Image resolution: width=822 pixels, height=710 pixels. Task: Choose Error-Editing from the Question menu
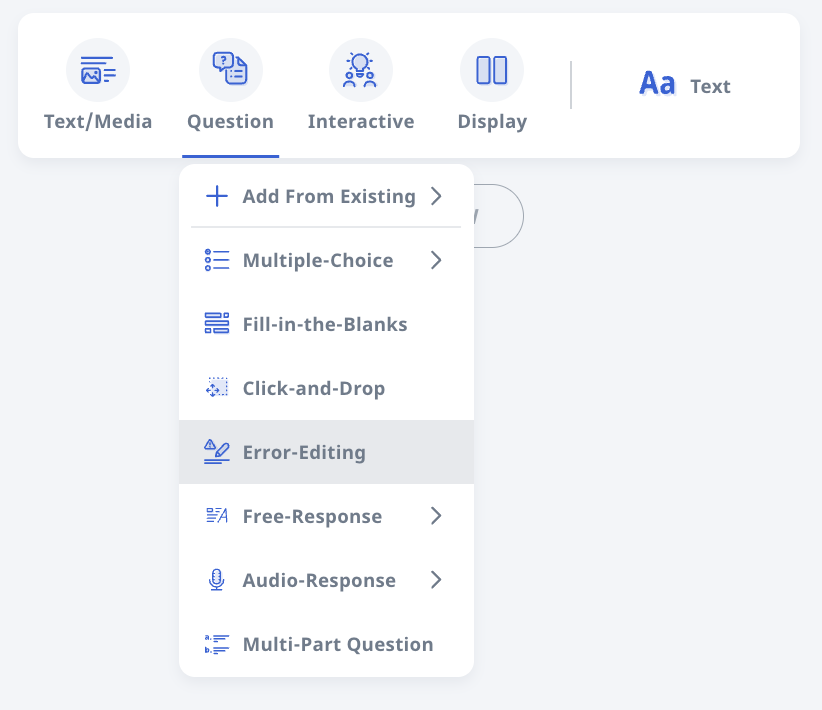[x=304, y=452]
